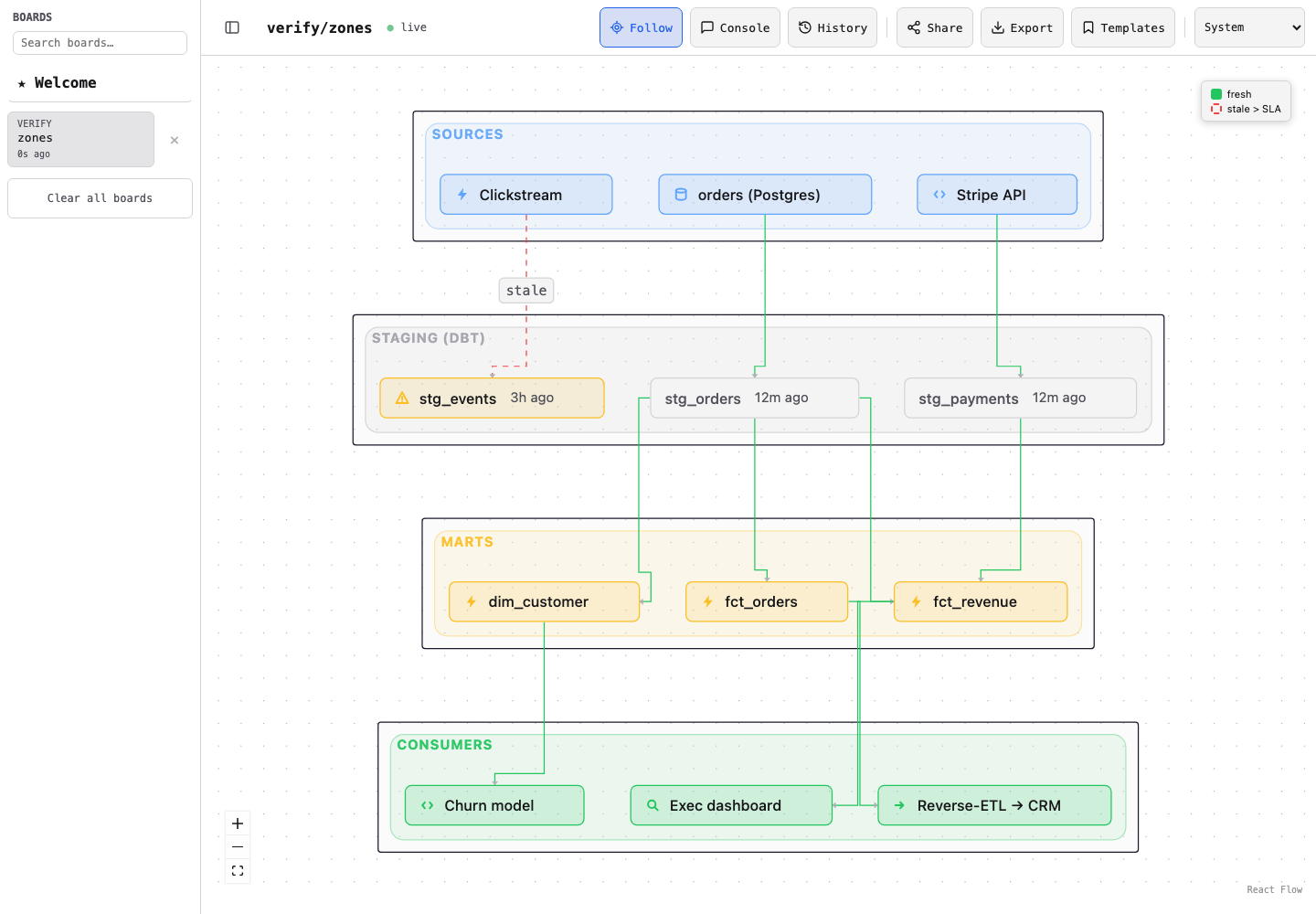
Task: Select the Reverse-ETL → CRM node
Action: click(994, 805)
